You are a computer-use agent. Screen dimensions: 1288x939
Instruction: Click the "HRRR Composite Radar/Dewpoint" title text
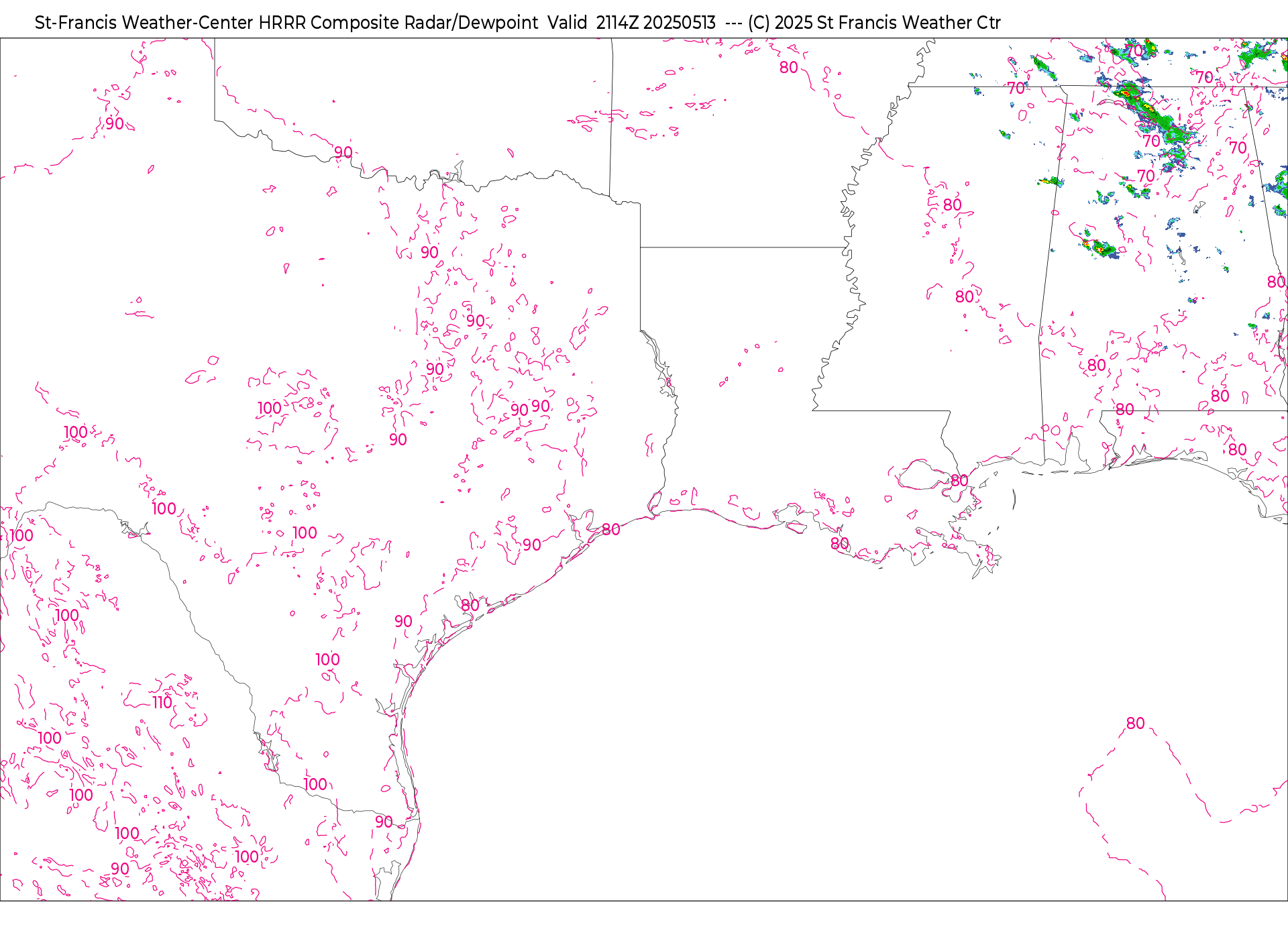point(398,23)
